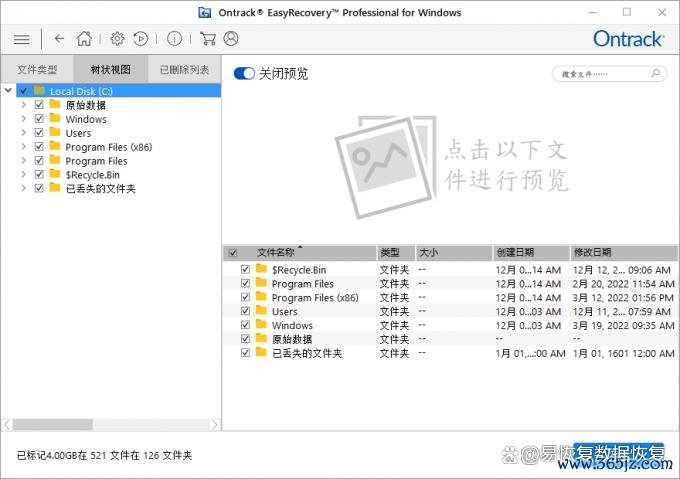Screen dimensions: 680x479
Task: Switch to the 文件类型 tab
Action: tap(37, 69)
